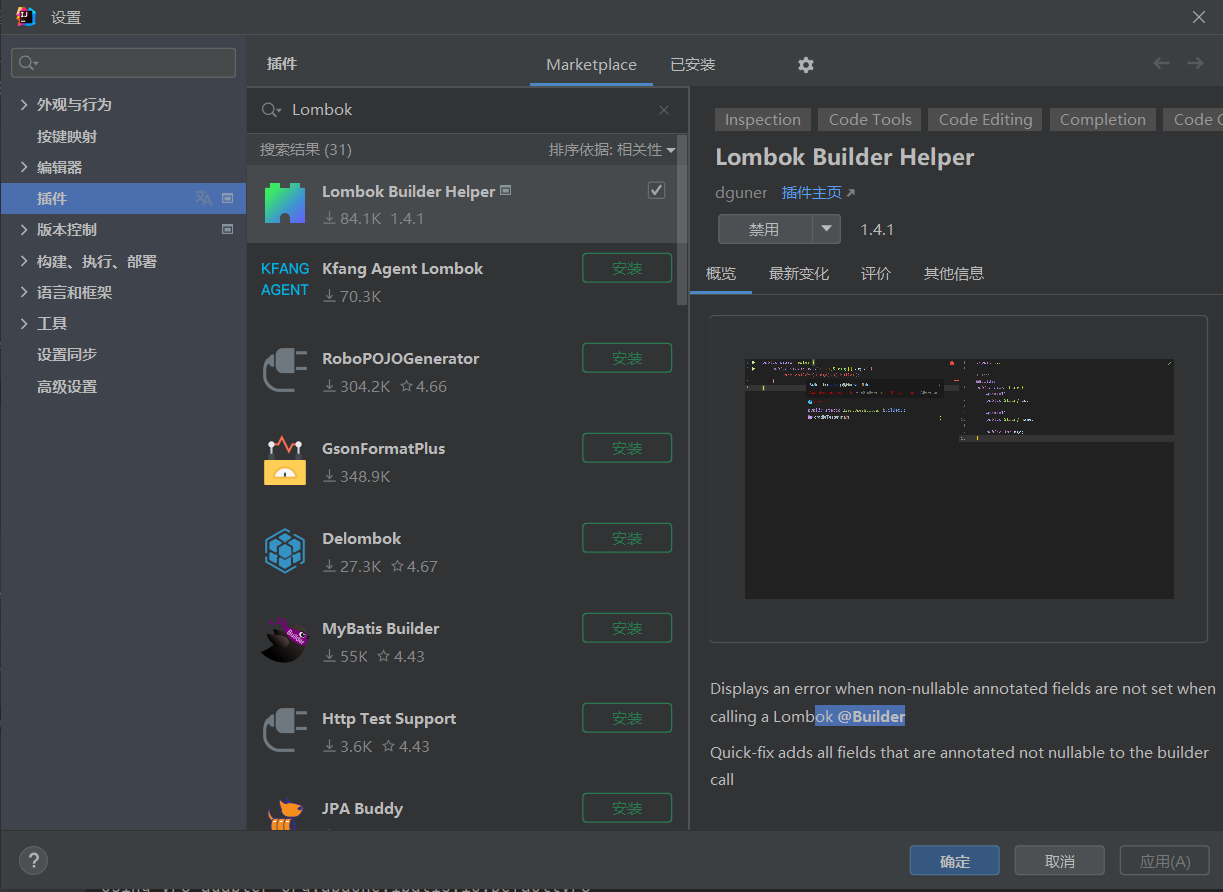Open the 其他信息 tab
The image size is (1223, 892).
[x=954, y=273]
